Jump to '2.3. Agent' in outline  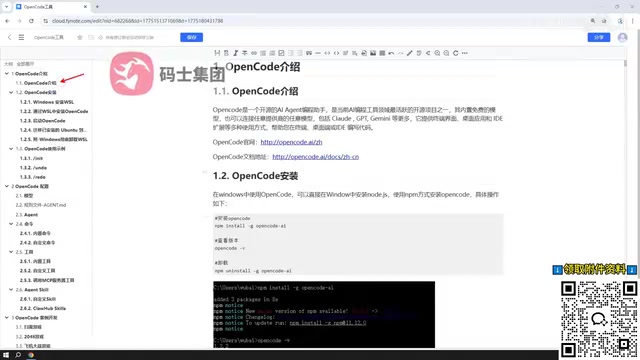[27, 214]
